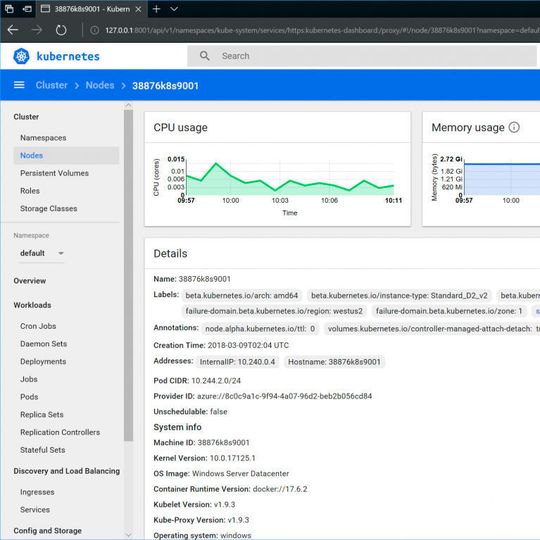Click the search magnifier icon
Screen dimensions: 540x540
pos(205,56)
